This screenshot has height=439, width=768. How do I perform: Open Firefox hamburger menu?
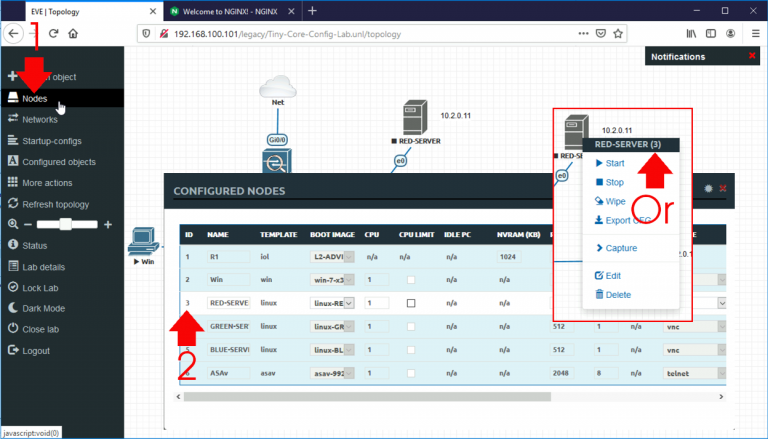click(x=755, y=33)
